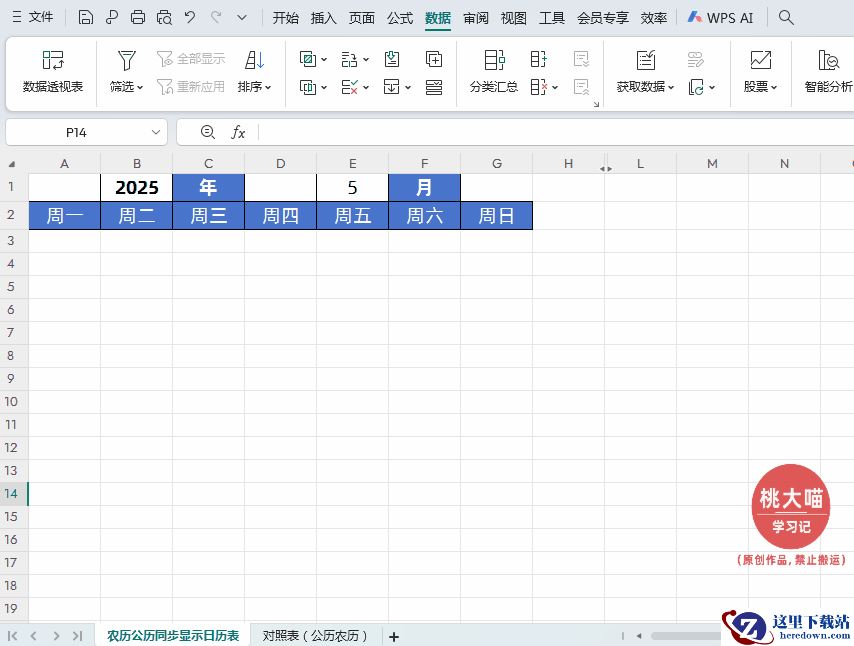Click the ungroup icon with red x
This screenshot has height=646, width=854.
(538, 87)
